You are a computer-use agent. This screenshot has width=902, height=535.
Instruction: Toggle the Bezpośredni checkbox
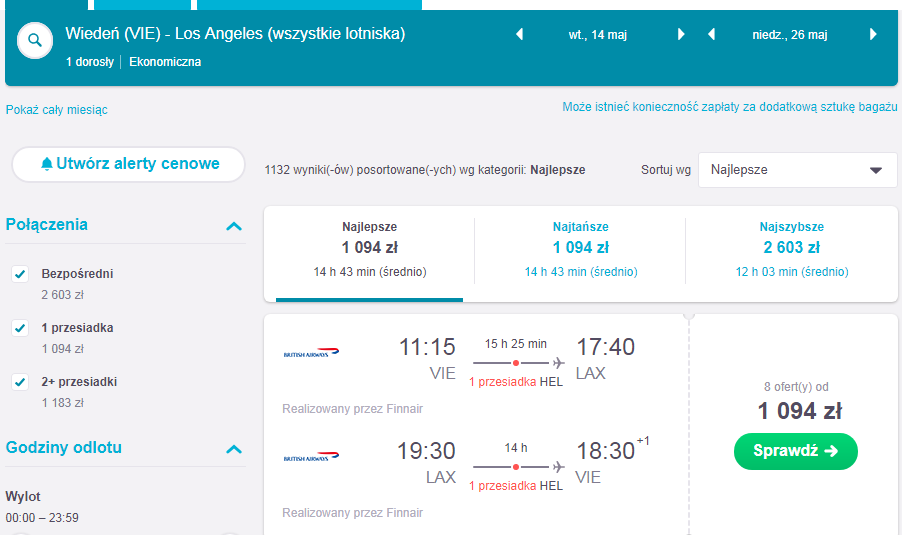(x=20, y=274)
